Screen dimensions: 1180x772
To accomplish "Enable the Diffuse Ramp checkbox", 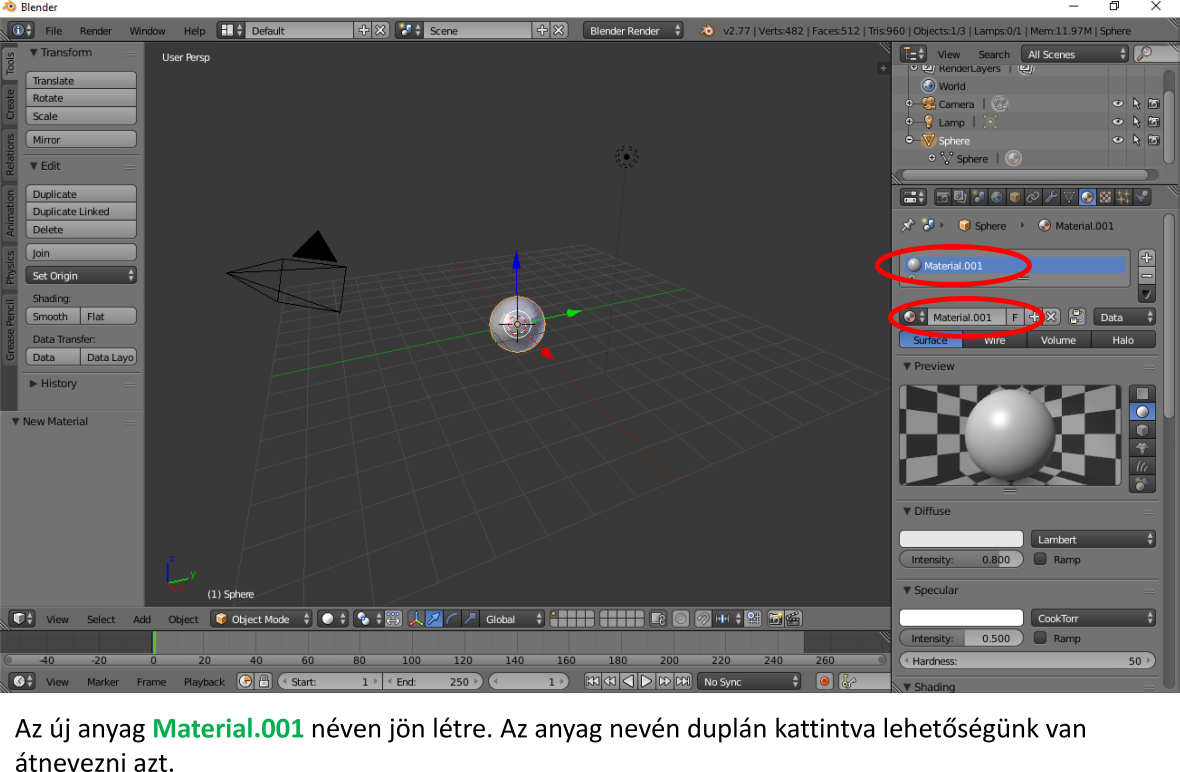I will pyautogui.click(x=1040, y=559).
